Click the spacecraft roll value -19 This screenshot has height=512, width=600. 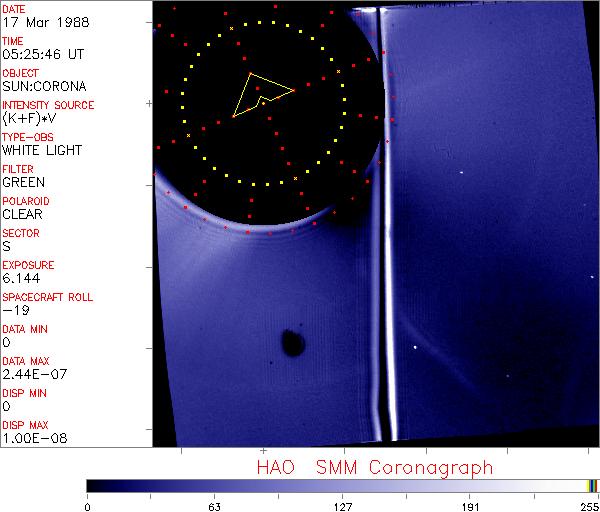tap(14, 311)
